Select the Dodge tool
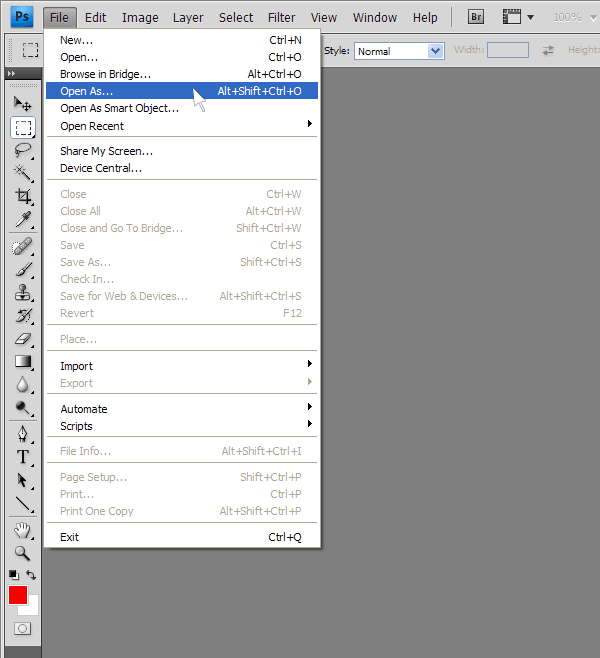 23,408
